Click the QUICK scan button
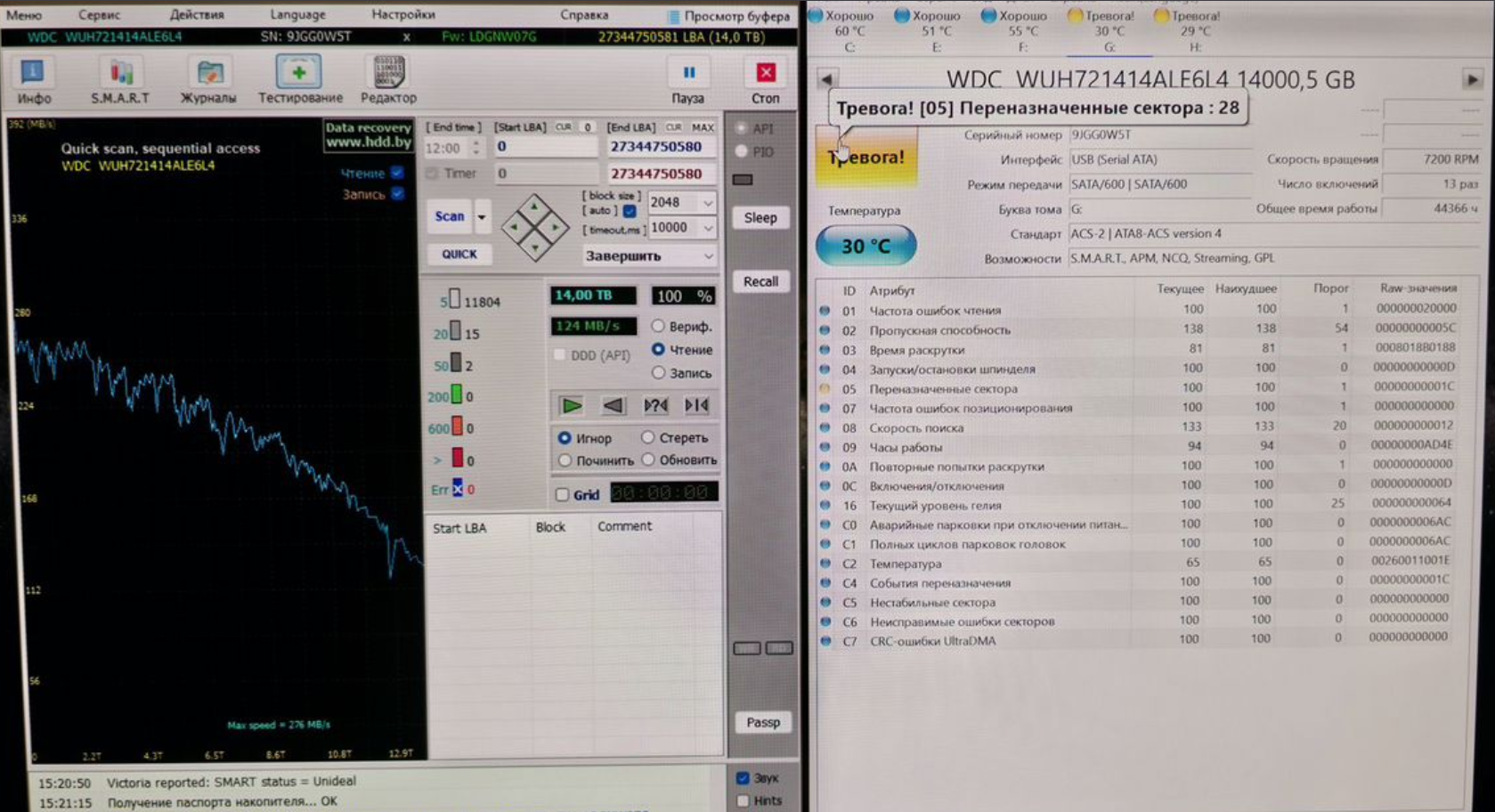The height and width of the screenshot is (812, 1495). [x=459, y=255]
